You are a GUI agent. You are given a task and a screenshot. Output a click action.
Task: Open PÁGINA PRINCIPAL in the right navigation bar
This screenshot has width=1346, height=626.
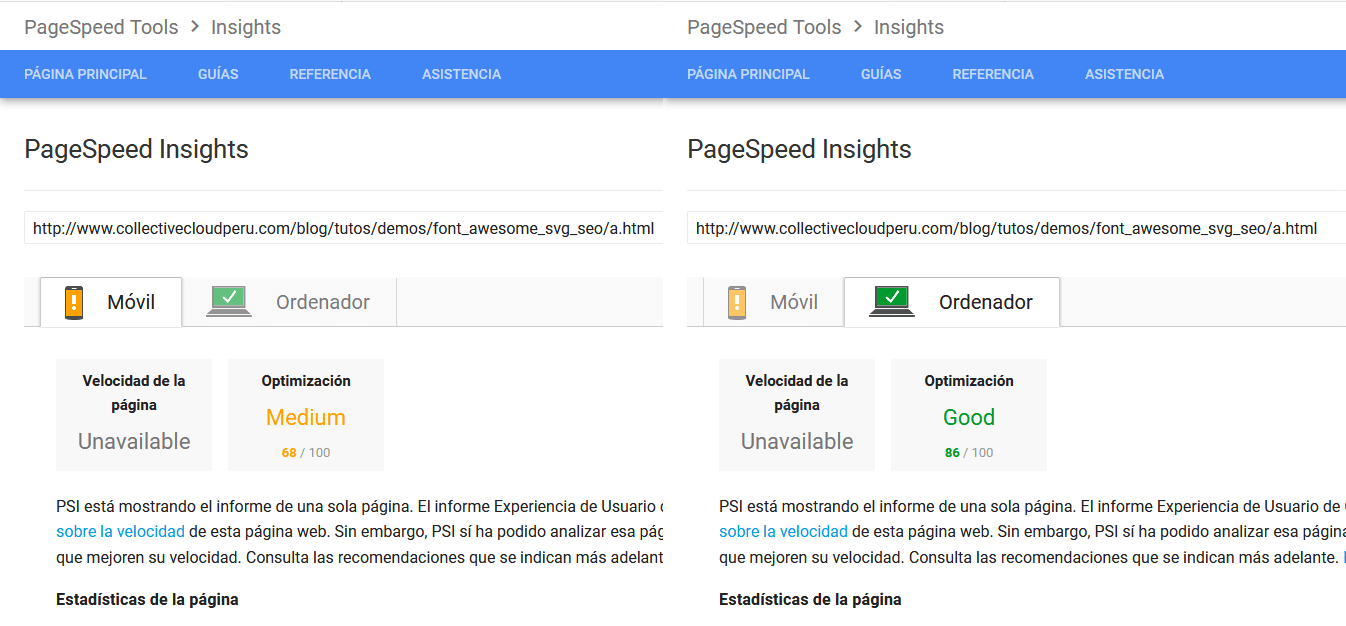(x=749, y=74)
